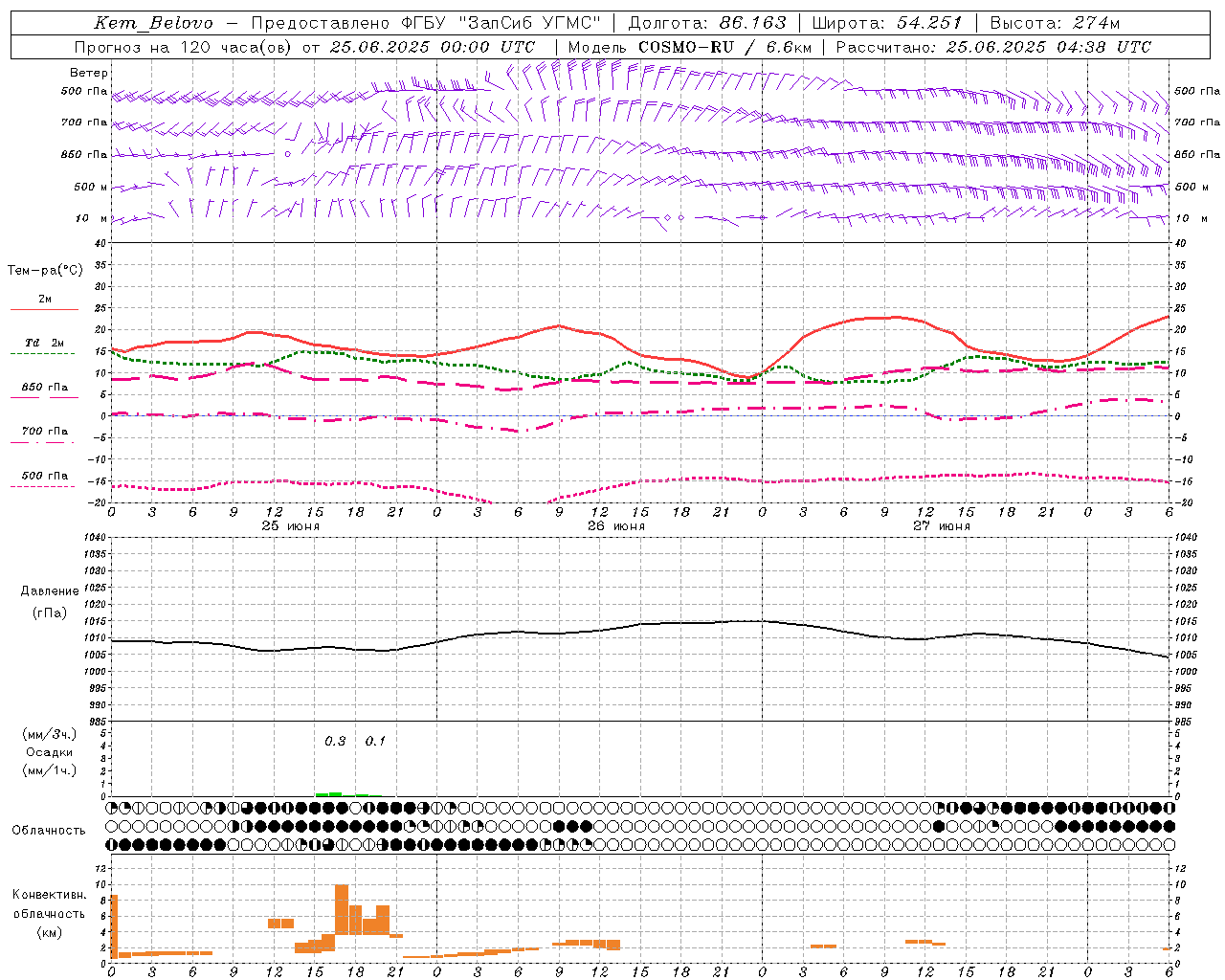Click the '27 июня' date label
Screen dimensions: 1225x980
tap(942, 525)
